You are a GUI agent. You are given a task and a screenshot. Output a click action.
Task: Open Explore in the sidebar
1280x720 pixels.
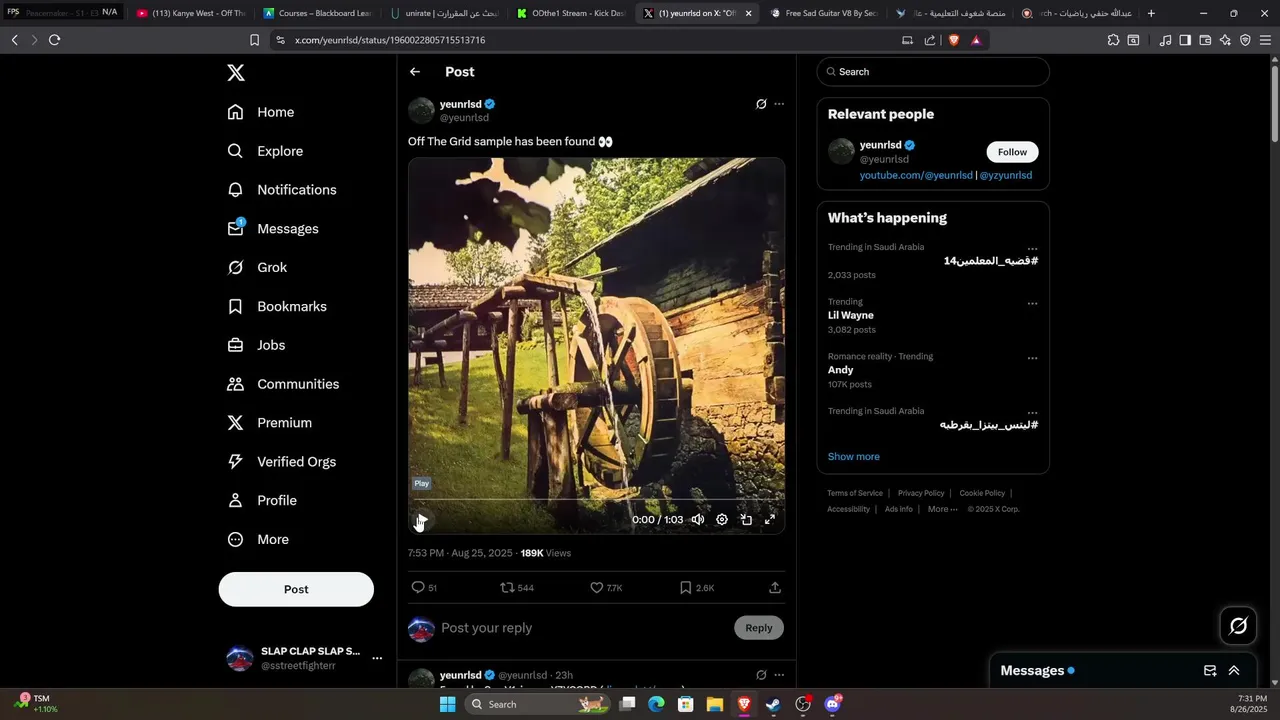[265, 151]
